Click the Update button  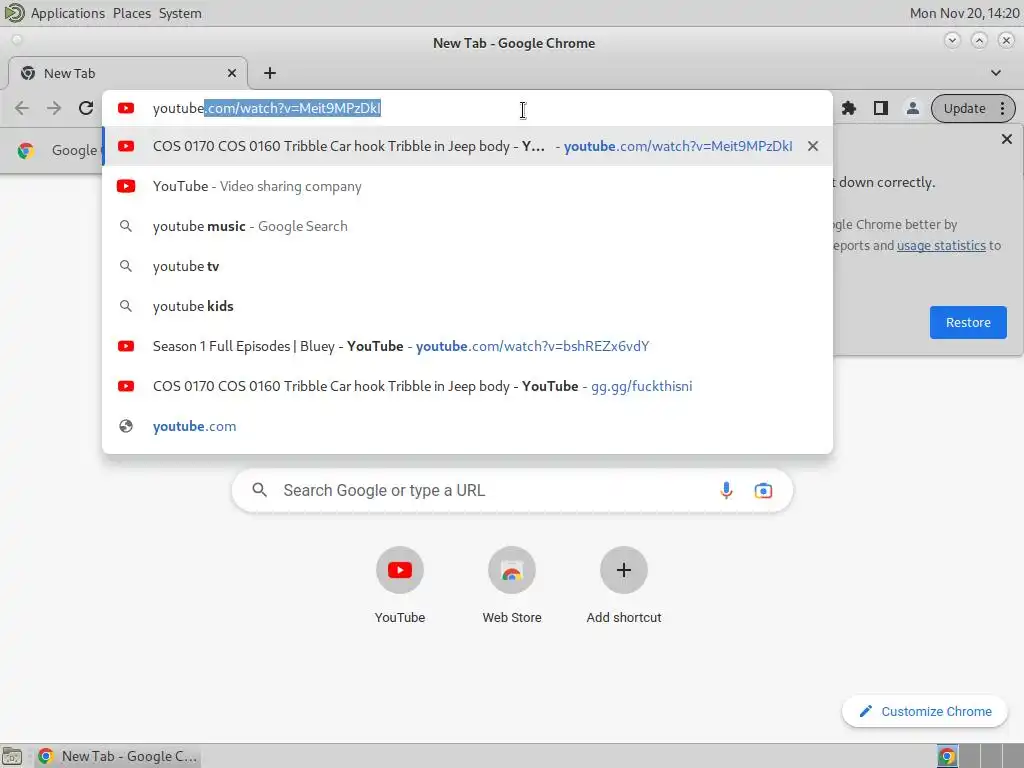tap(964, 108)
